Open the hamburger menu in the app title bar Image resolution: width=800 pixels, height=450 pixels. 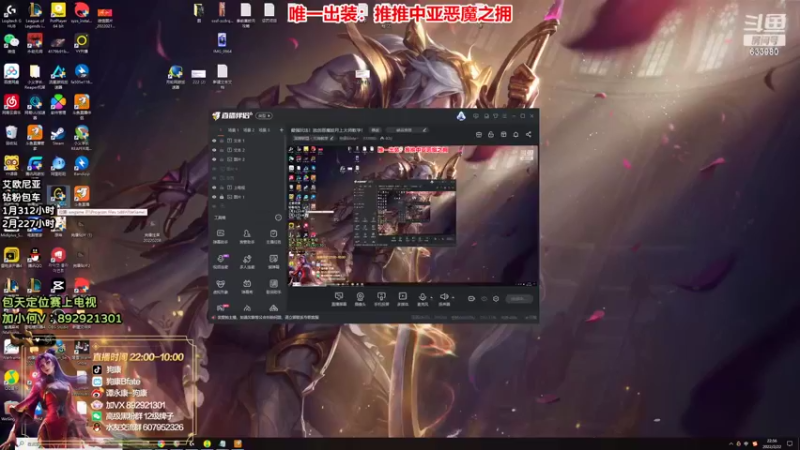(x=505, y=116)
